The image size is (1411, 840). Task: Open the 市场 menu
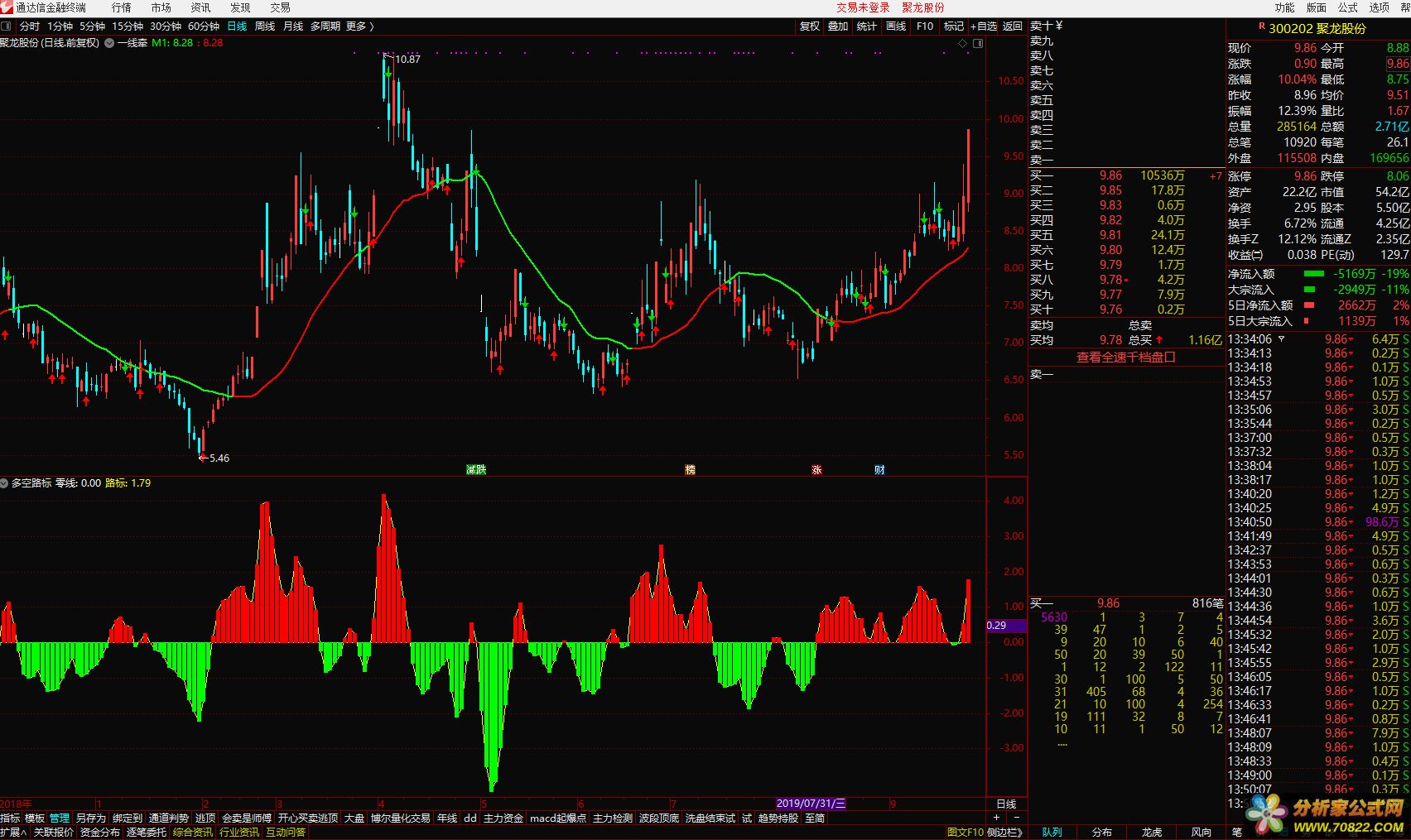click(161, 7)
